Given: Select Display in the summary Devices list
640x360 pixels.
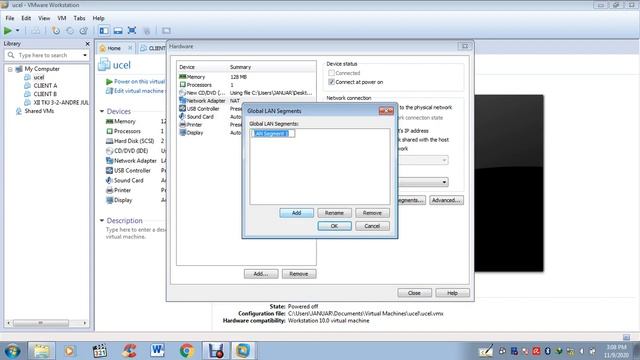Looking at the screenshot, I should (x=123, y=200).
